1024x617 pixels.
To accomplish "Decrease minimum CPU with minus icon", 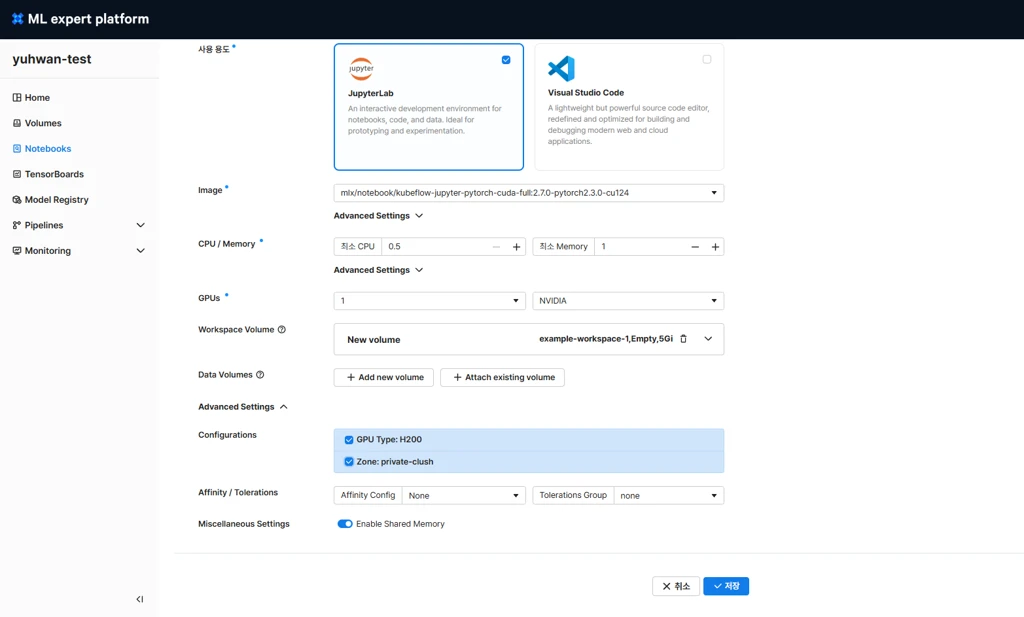I will [x=496, y=247].
